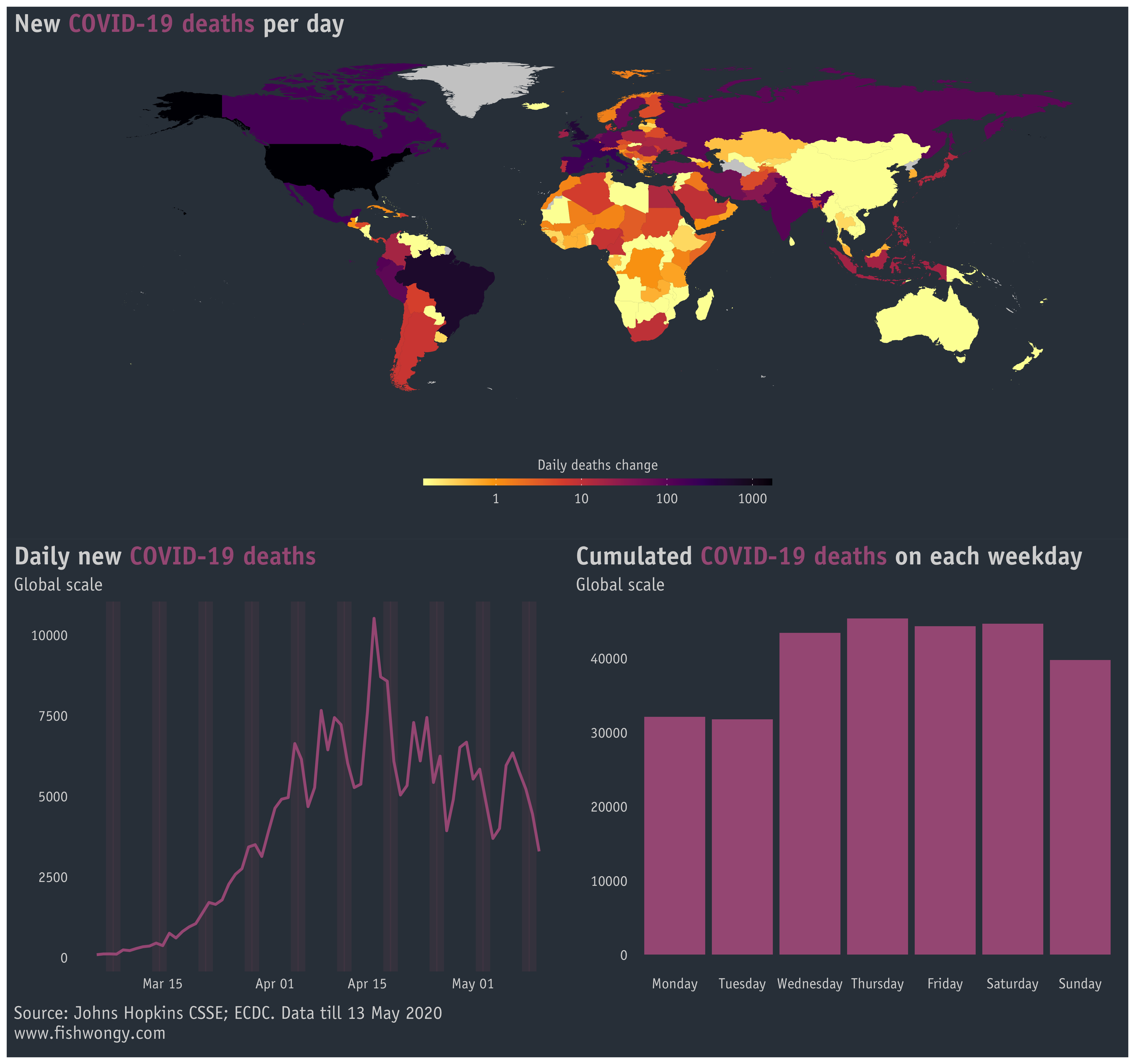
Task: Click the x-axis label 'Apr 15'
Action: click(367, 984)
